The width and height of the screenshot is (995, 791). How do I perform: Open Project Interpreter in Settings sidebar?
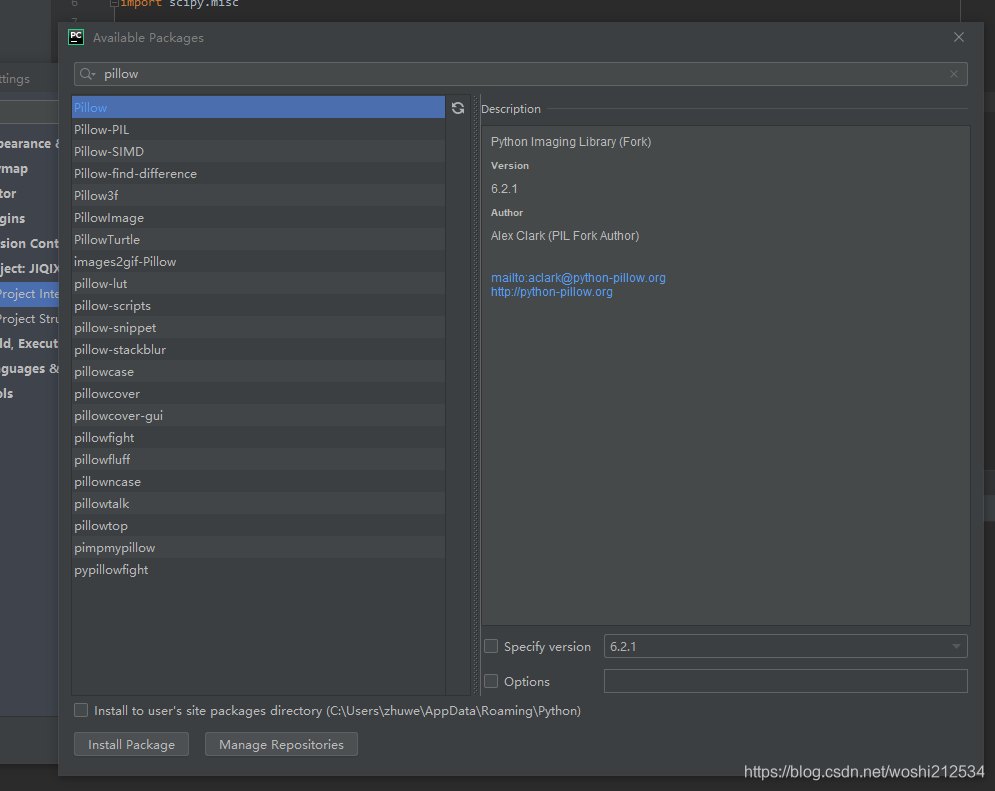pyautogui.click(x=29, y=294)
